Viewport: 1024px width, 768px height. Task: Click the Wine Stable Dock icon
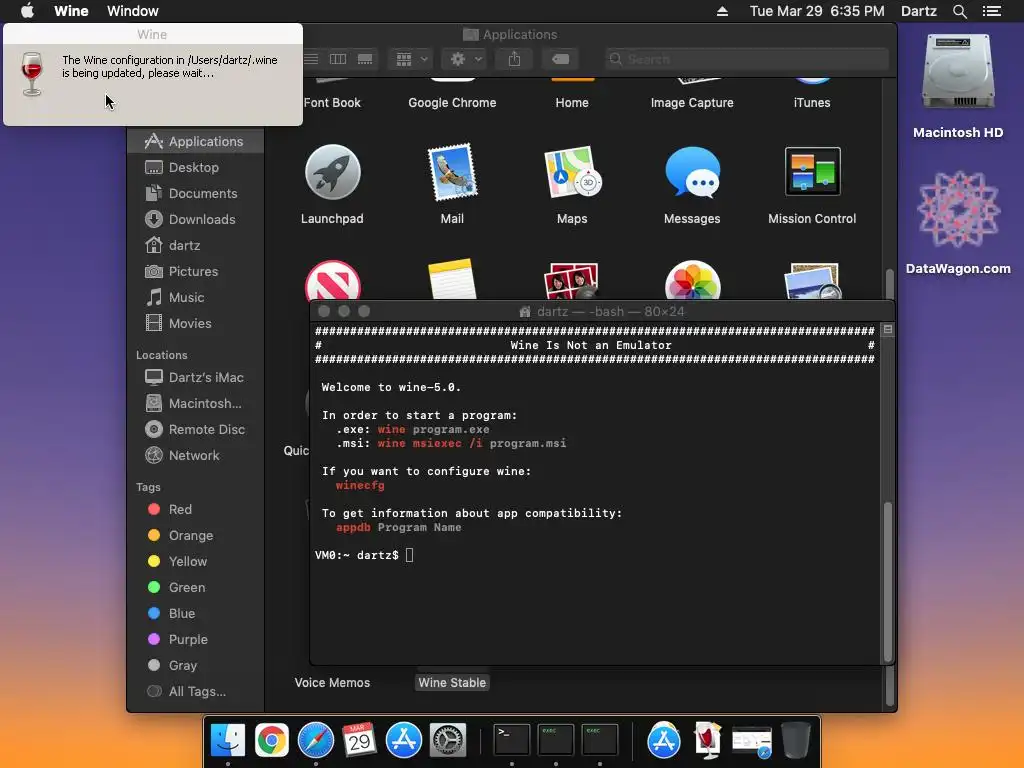[707, 740]
